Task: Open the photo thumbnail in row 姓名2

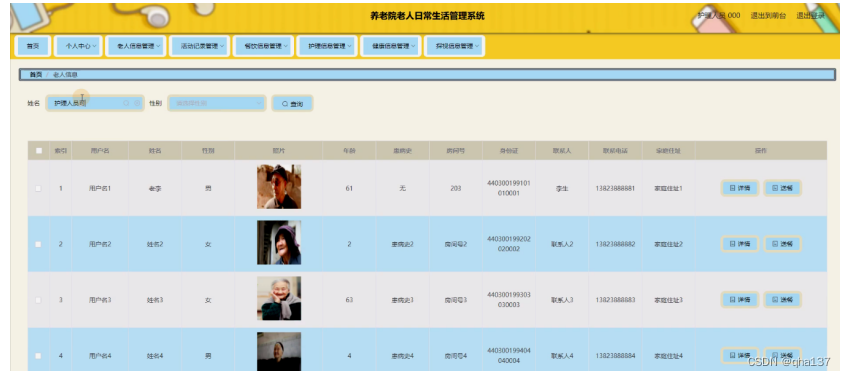Action: point(279,243)
